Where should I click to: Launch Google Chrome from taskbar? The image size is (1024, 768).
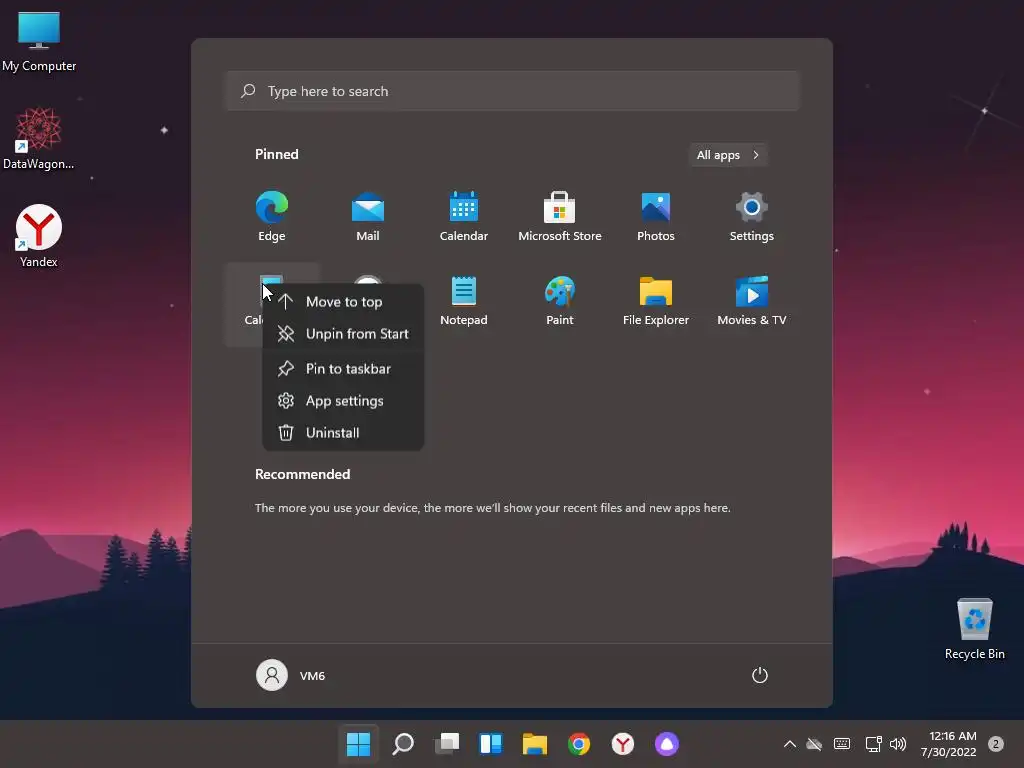(x=579, y=744)
